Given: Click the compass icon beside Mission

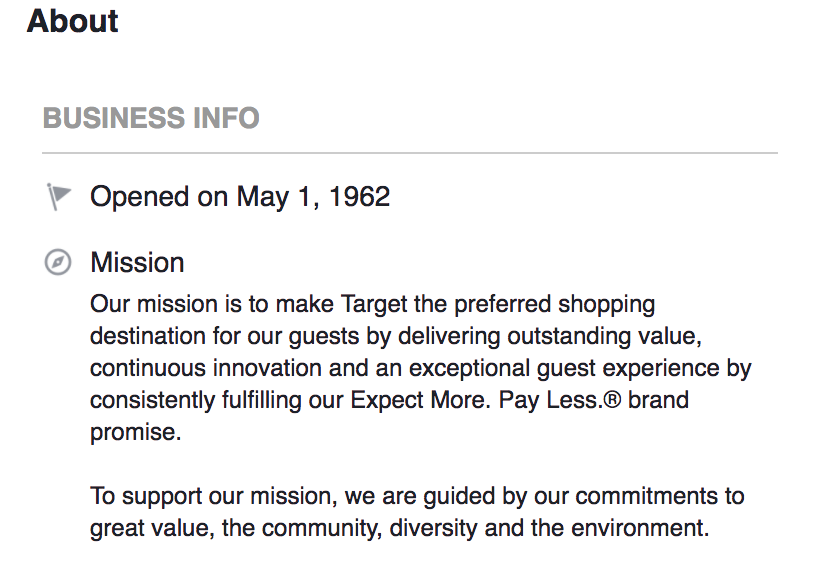Looking at the screenshot, I should click(58, 262).
